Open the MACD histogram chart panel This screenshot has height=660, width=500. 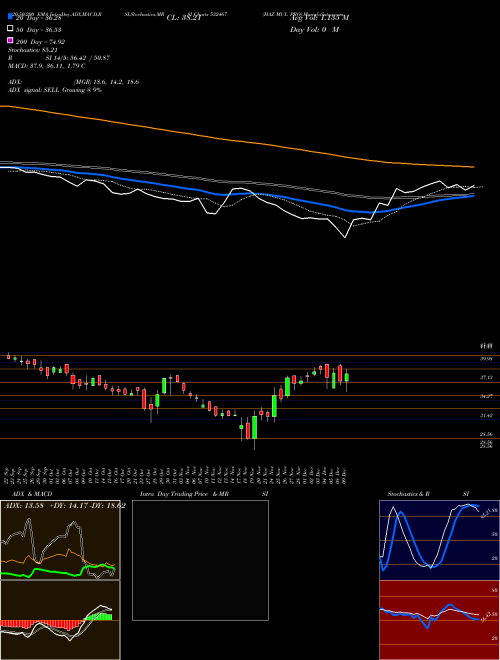pyautogui.click(x=60, y=620)
